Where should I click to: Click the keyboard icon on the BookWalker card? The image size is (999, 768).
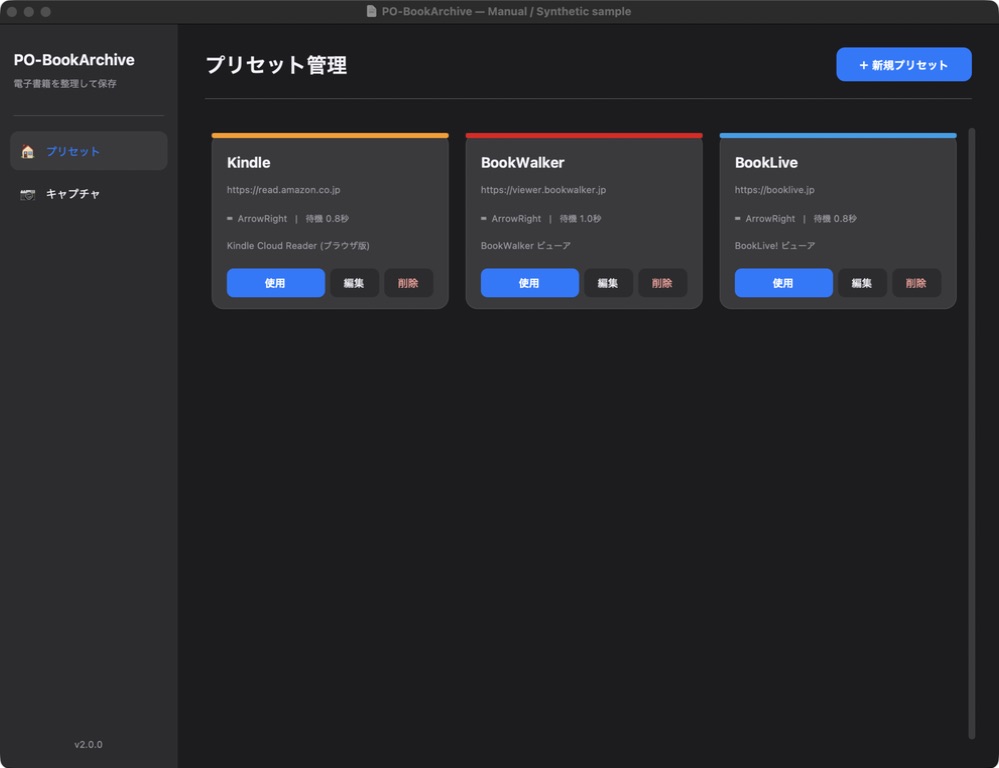pos(484,219)
